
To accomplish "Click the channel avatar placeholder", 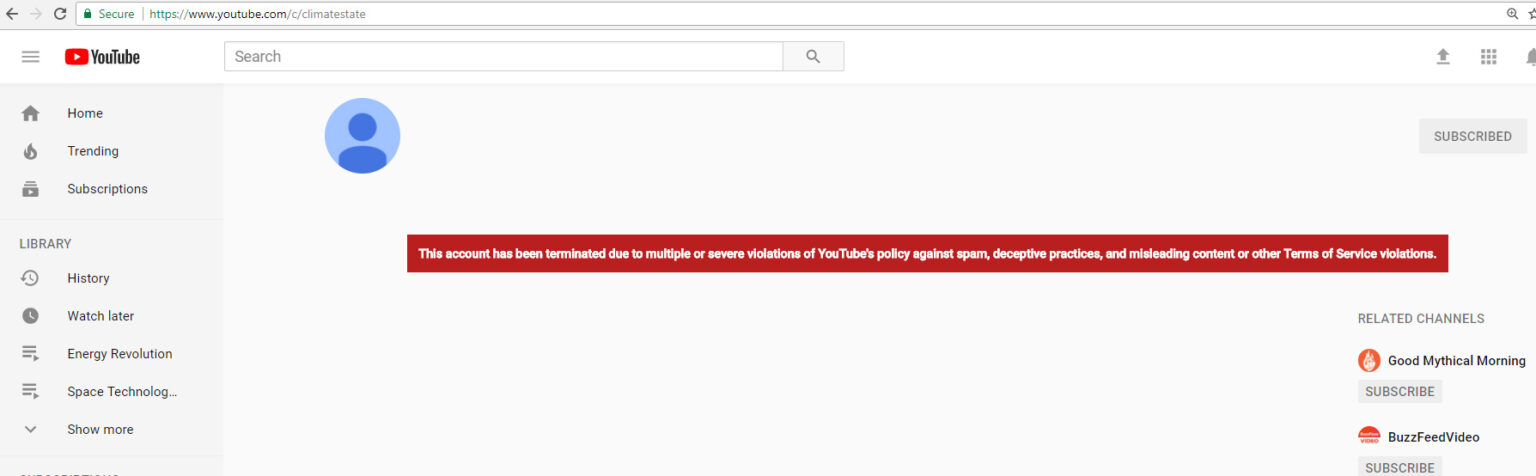I will tap(362, 136).
